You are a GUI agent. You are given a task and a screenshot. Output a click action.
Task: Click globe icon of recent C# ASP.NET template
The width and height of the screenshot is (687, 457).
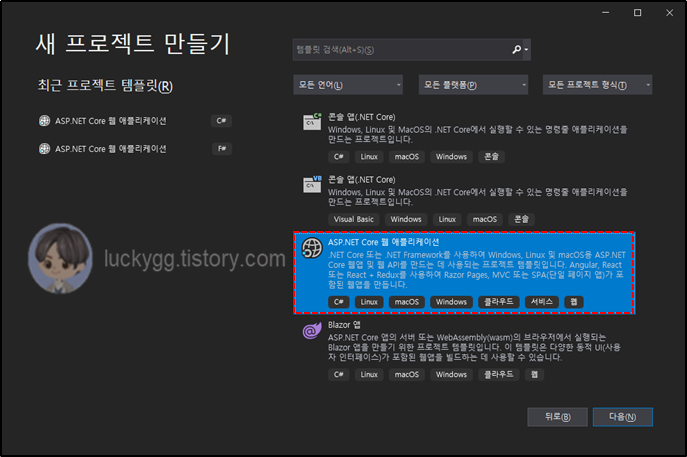[44, 120]
